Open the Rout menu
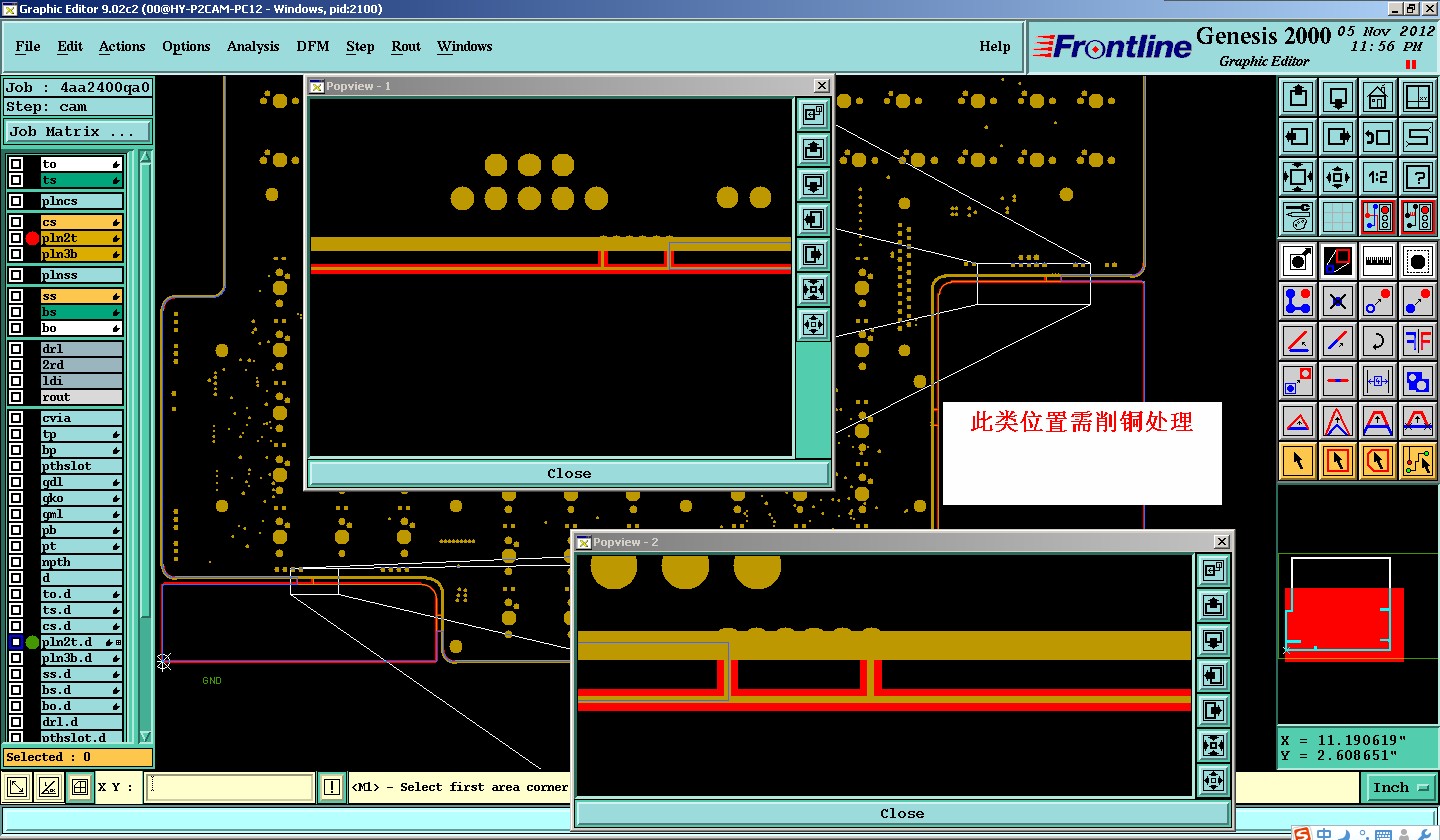 (406, 46)
